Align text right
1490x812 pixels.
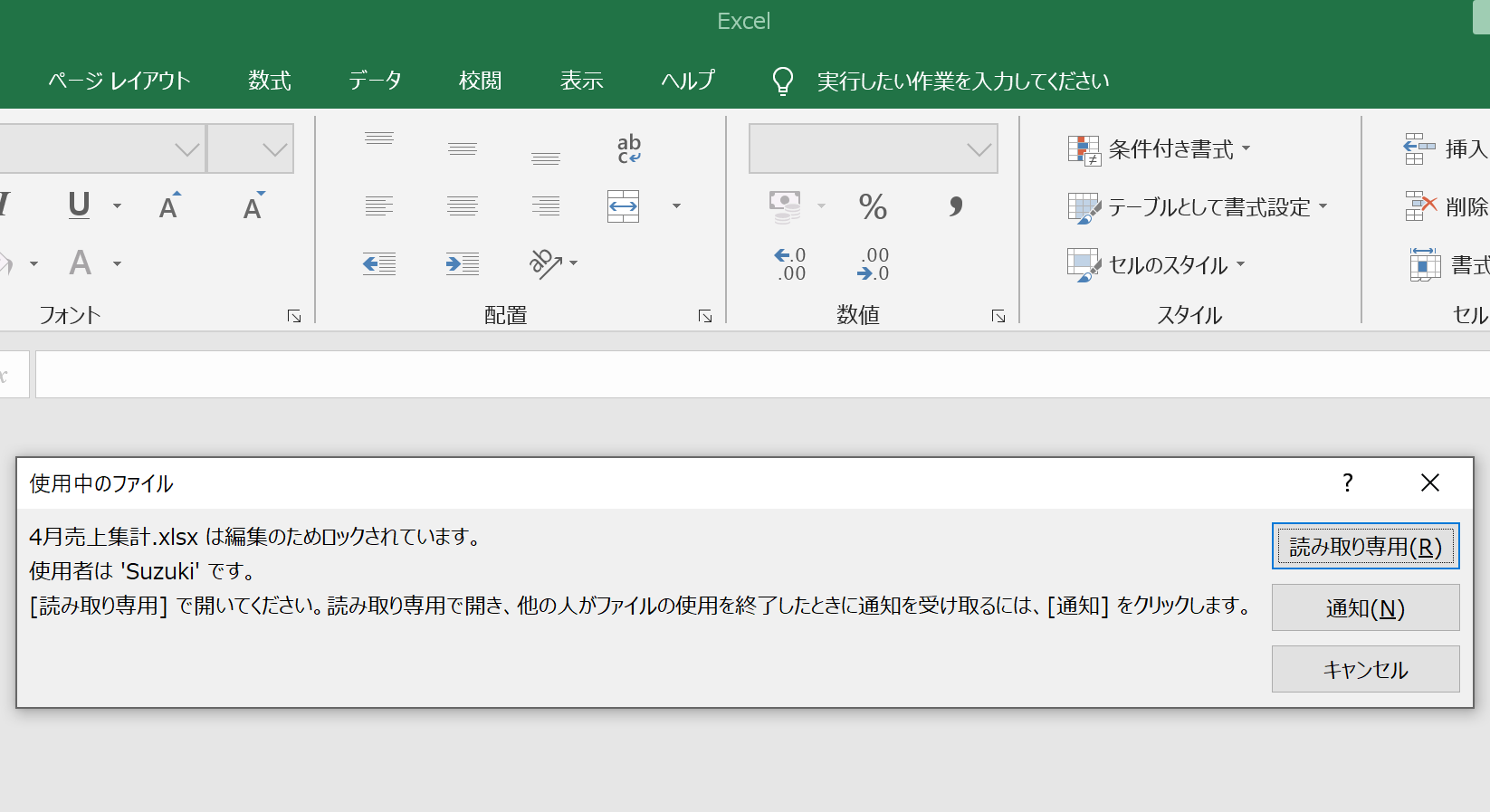point(546,206)
